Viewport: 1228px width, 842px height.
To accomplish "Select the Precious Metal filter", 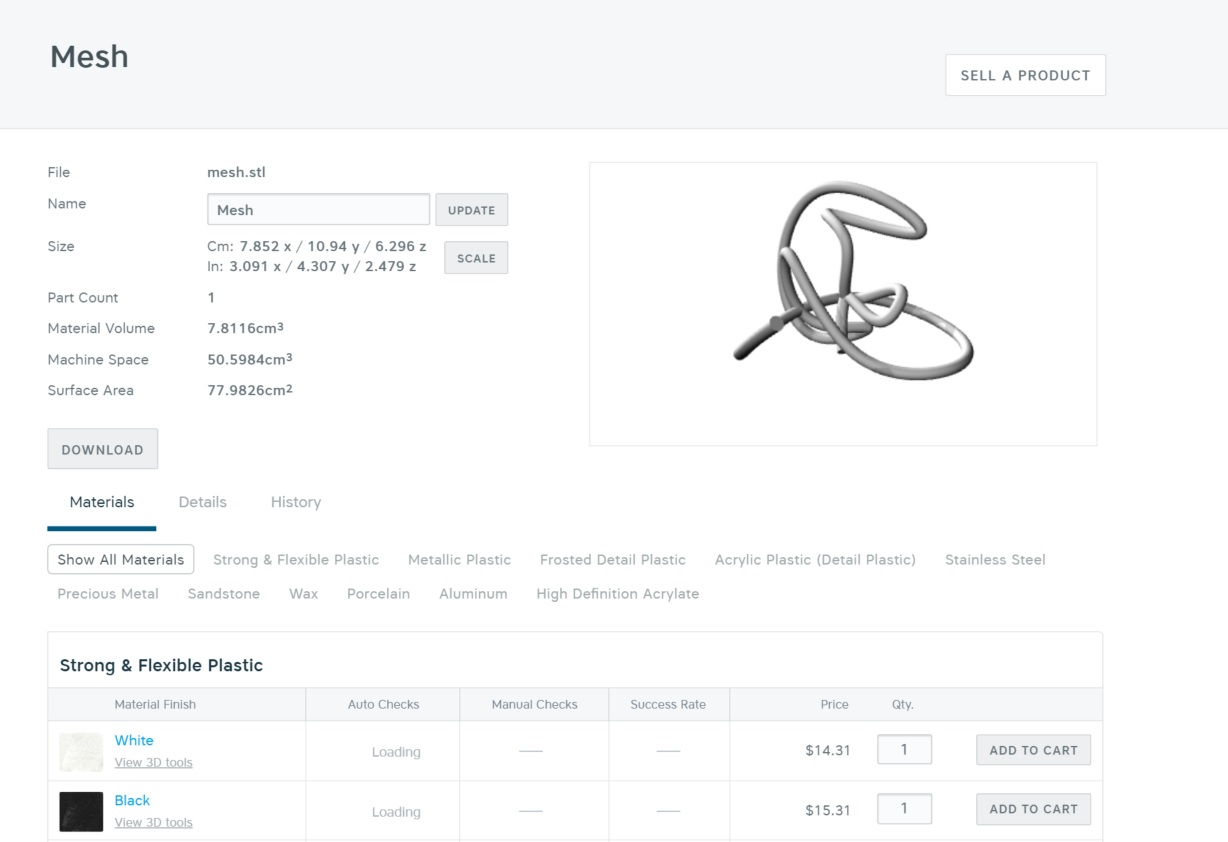I will point(108,594).
